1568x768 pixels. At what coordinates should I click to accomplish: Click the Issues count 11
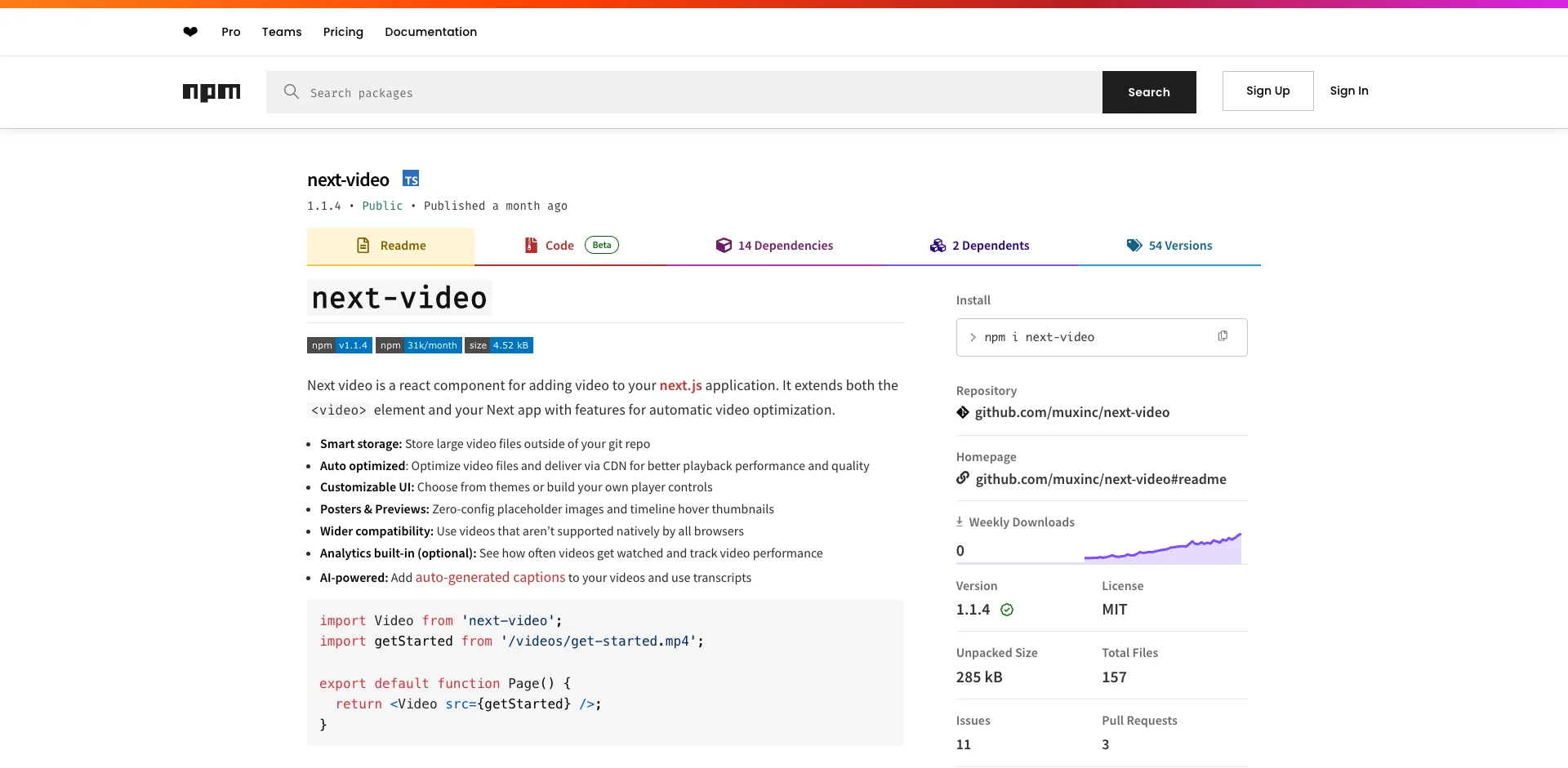pos(964,744)
